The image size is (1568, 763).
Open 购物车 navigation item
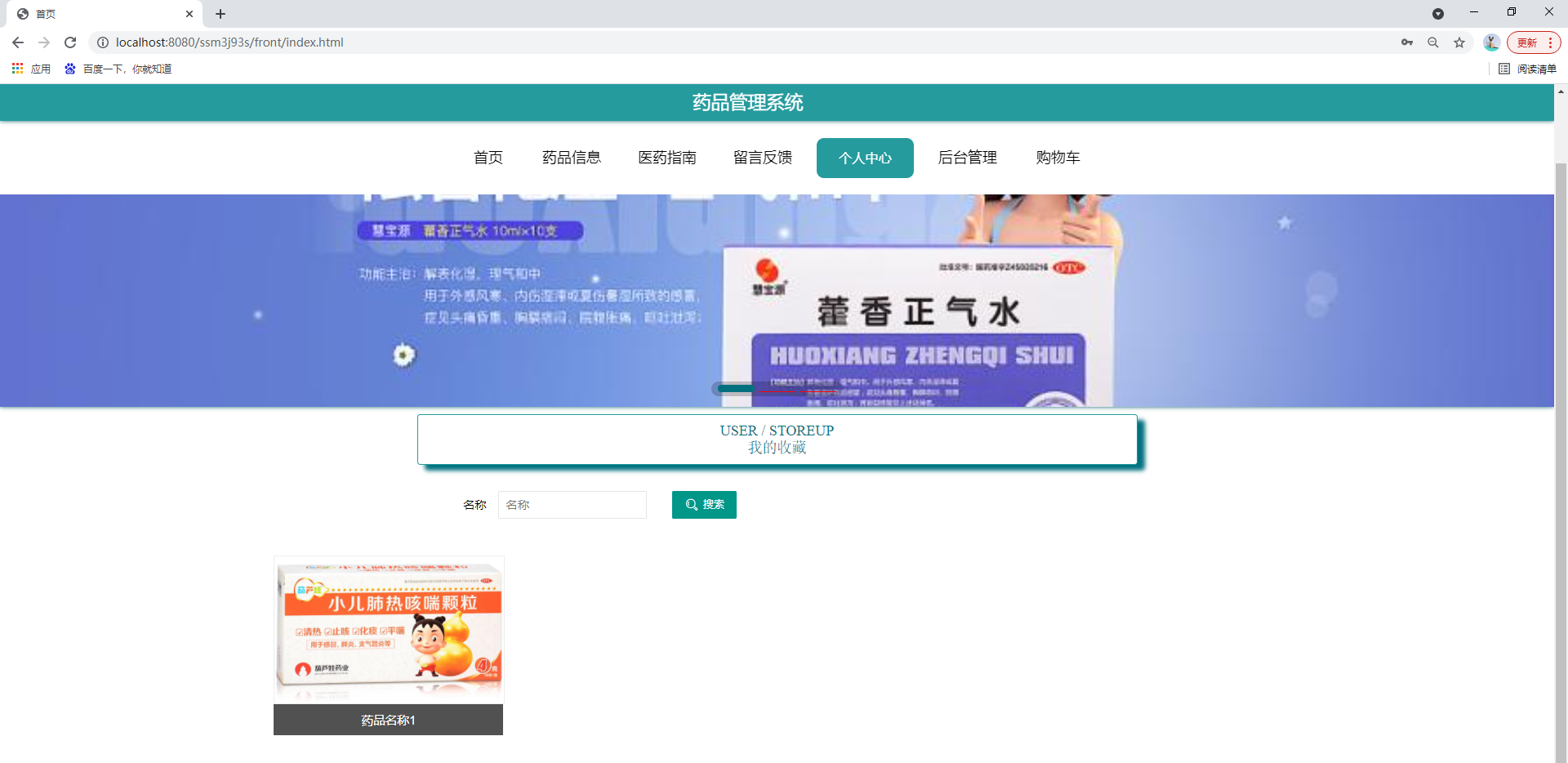(1058, 158)
